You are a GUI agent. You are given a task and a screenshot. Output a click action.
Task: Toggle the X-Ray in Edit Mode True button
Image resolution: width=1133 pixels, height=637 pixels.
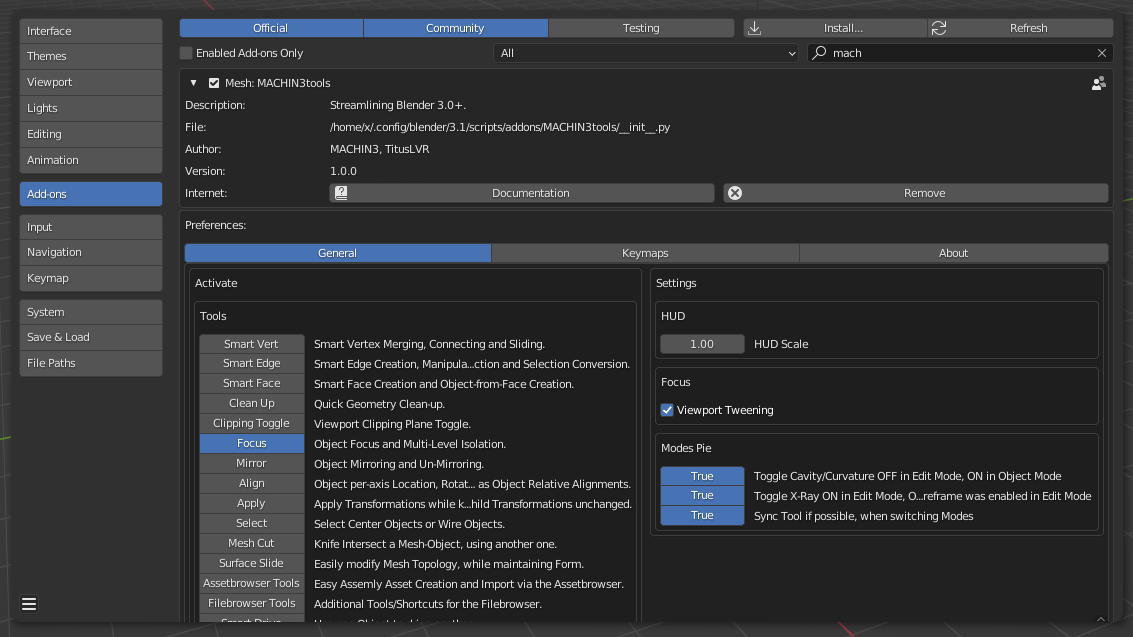pos(702,495)
